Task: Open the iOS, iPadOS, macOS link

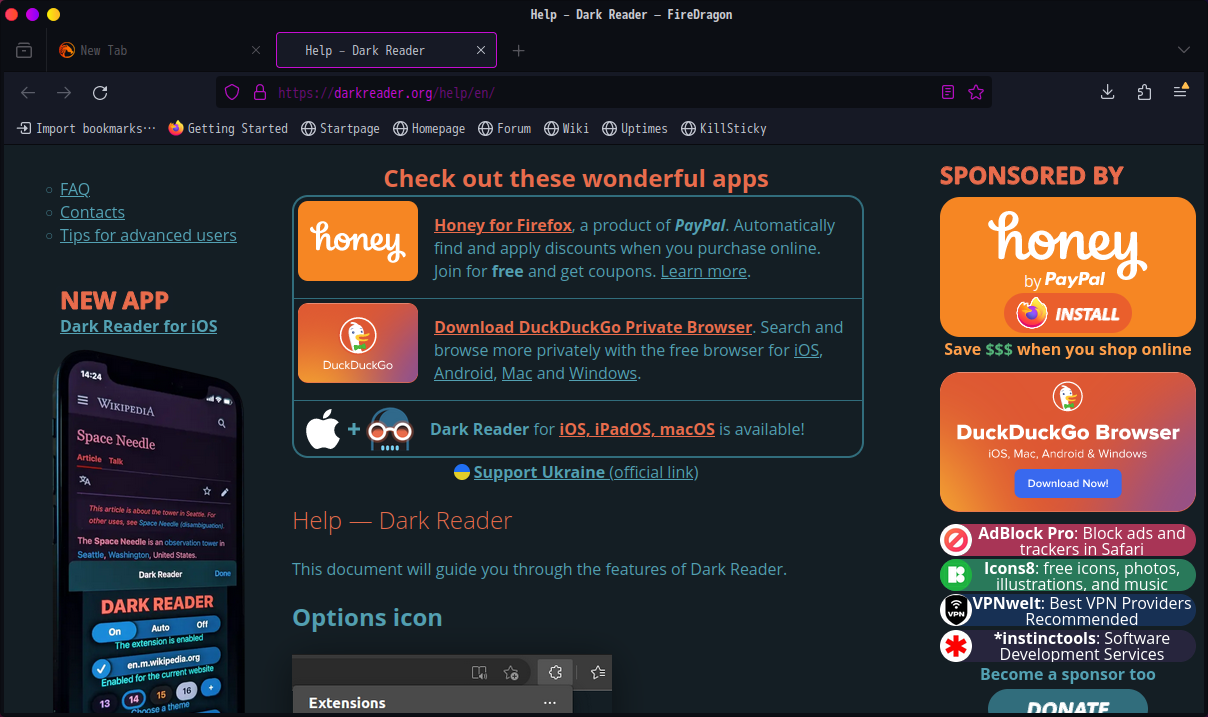Action: [x=637, y=429]
